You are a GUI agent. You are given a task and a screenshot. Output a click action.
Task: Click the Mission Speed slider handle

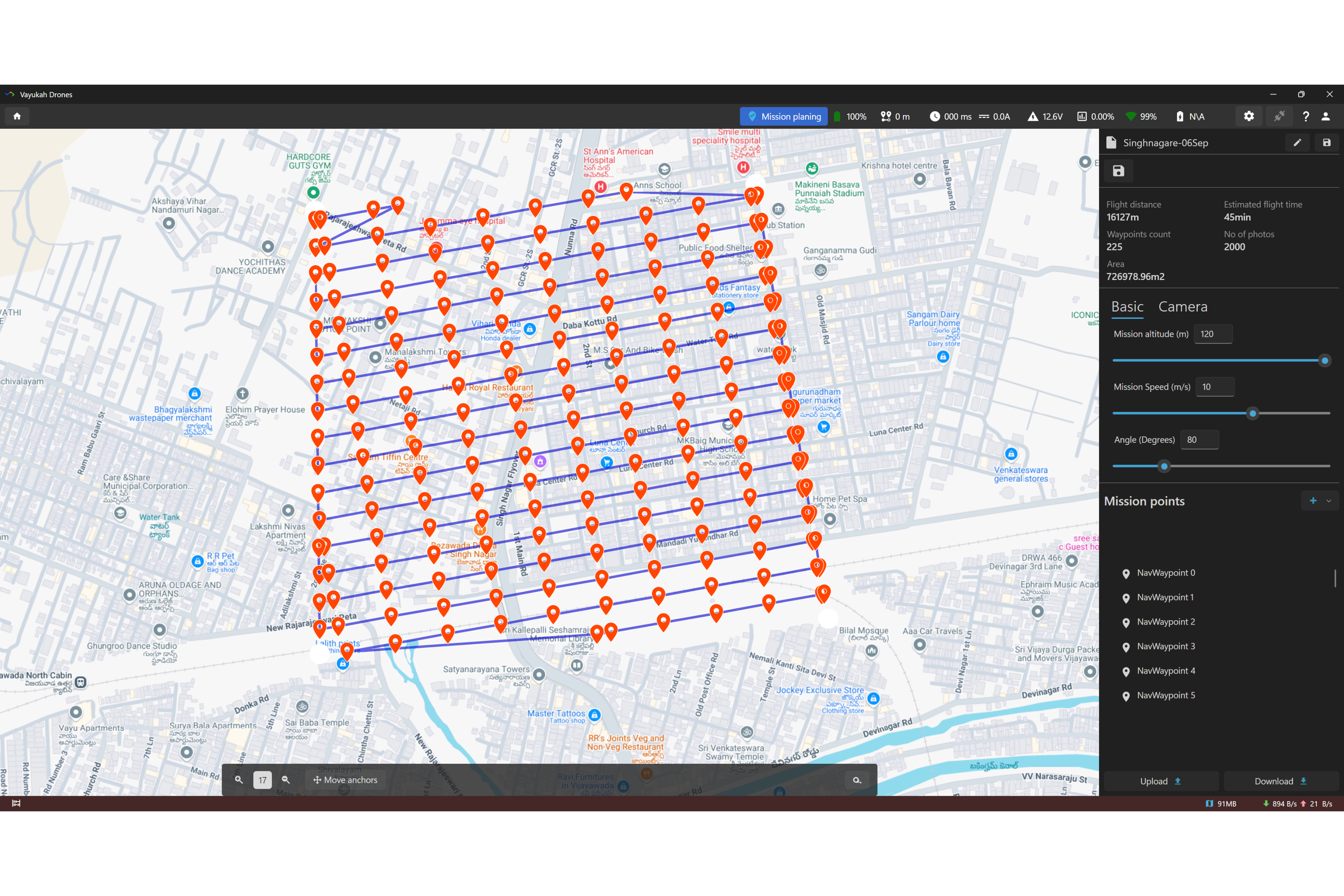pyautogui.click(x=1253, y=413)
